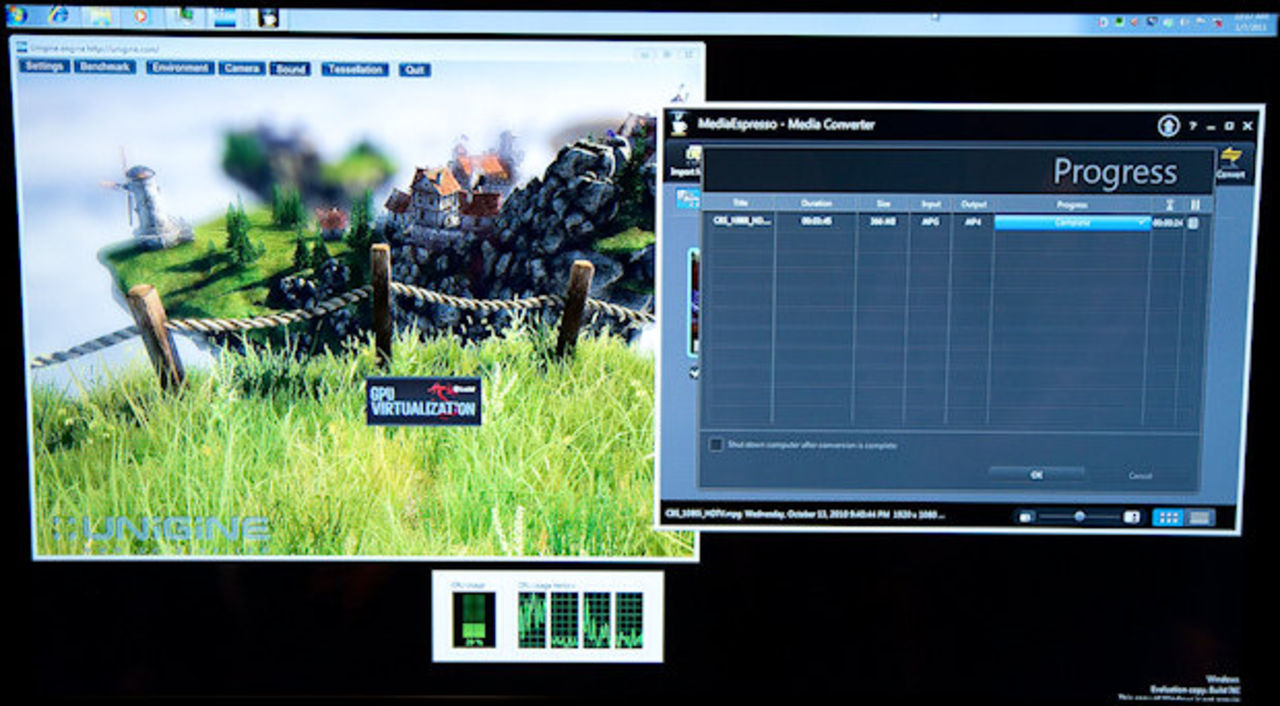This screenshot has width=1280, height=706.
Task: Launch Windows Media Player from taskbar
Action: coord(141,16)
